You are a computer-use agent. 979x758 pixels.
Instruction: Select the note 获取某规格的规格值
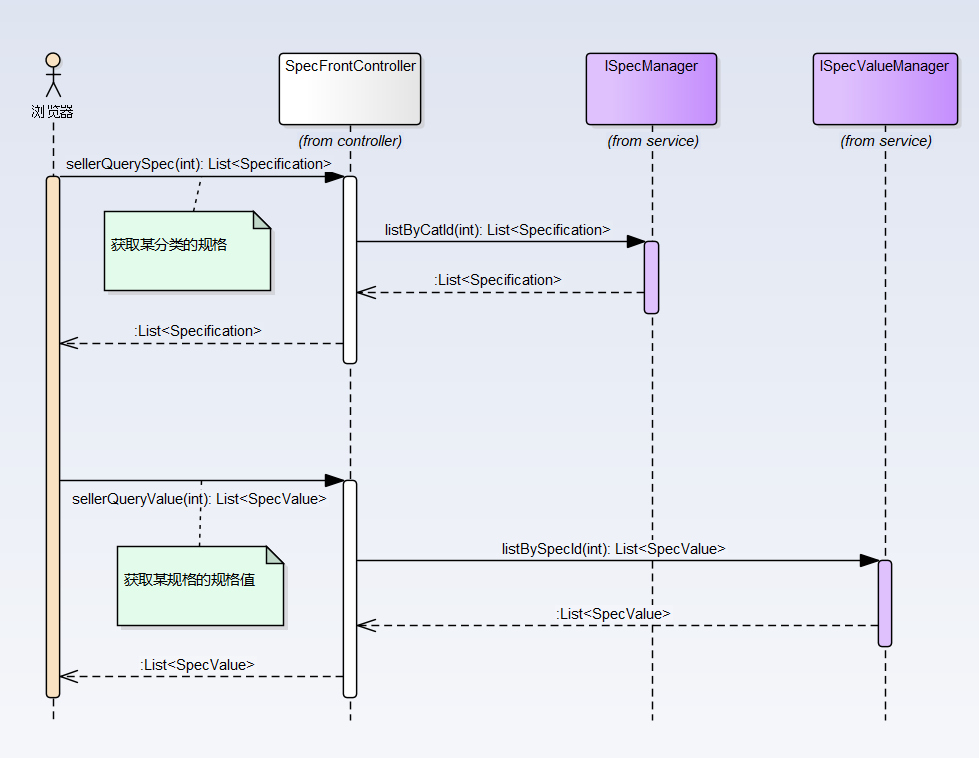coord(200,586)
